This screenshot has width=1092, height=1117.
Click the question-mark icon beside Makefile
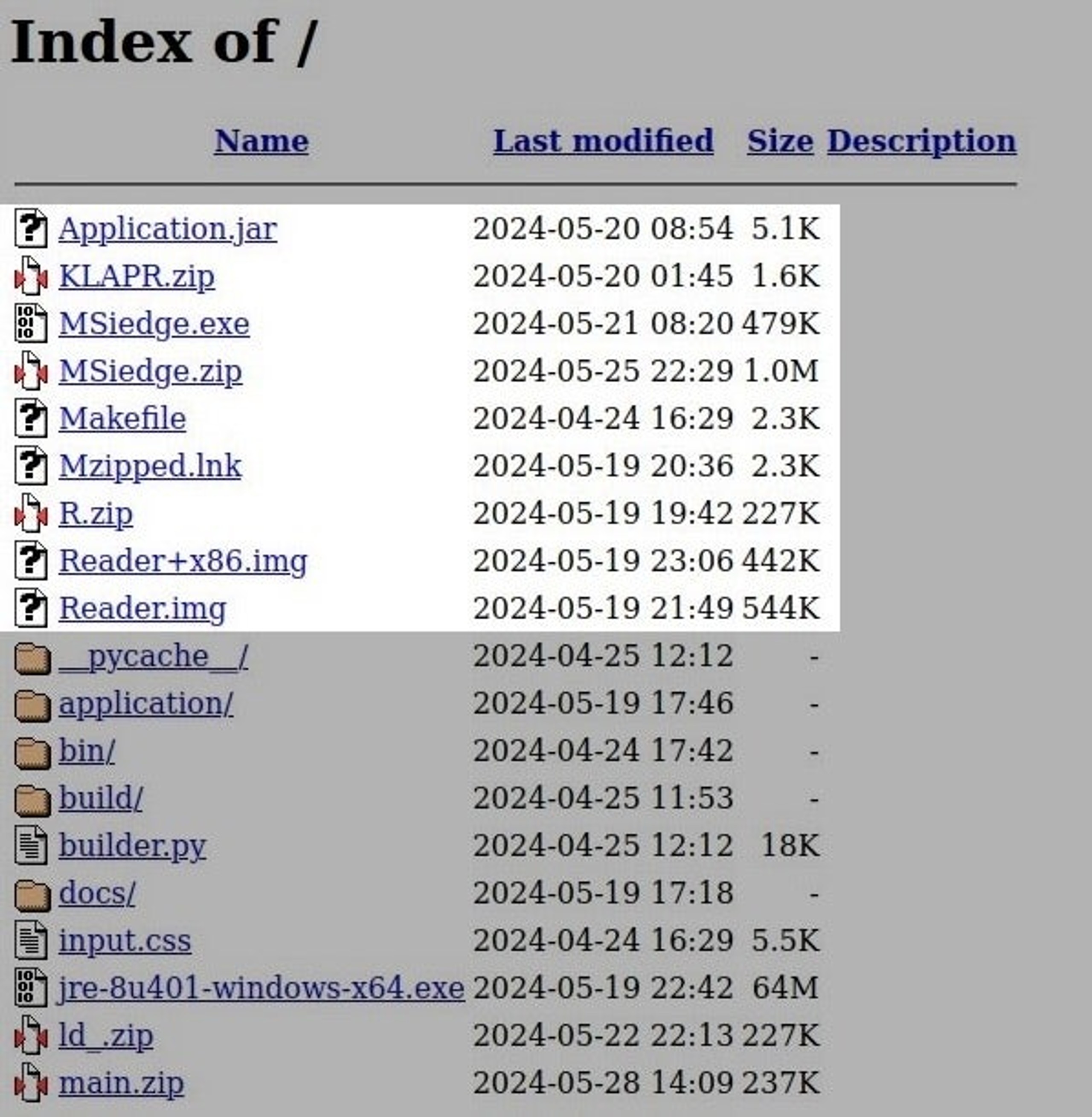point(31,418)
